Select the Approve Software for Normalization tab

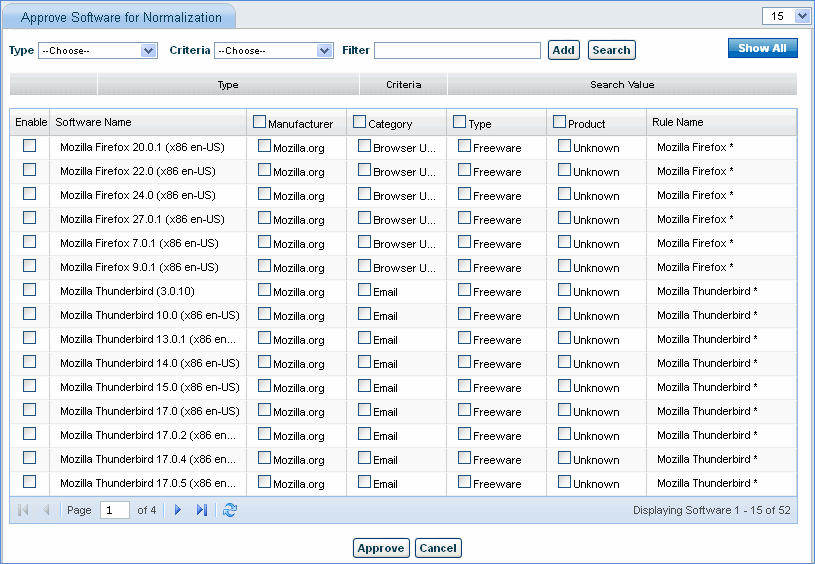(121, 17)
